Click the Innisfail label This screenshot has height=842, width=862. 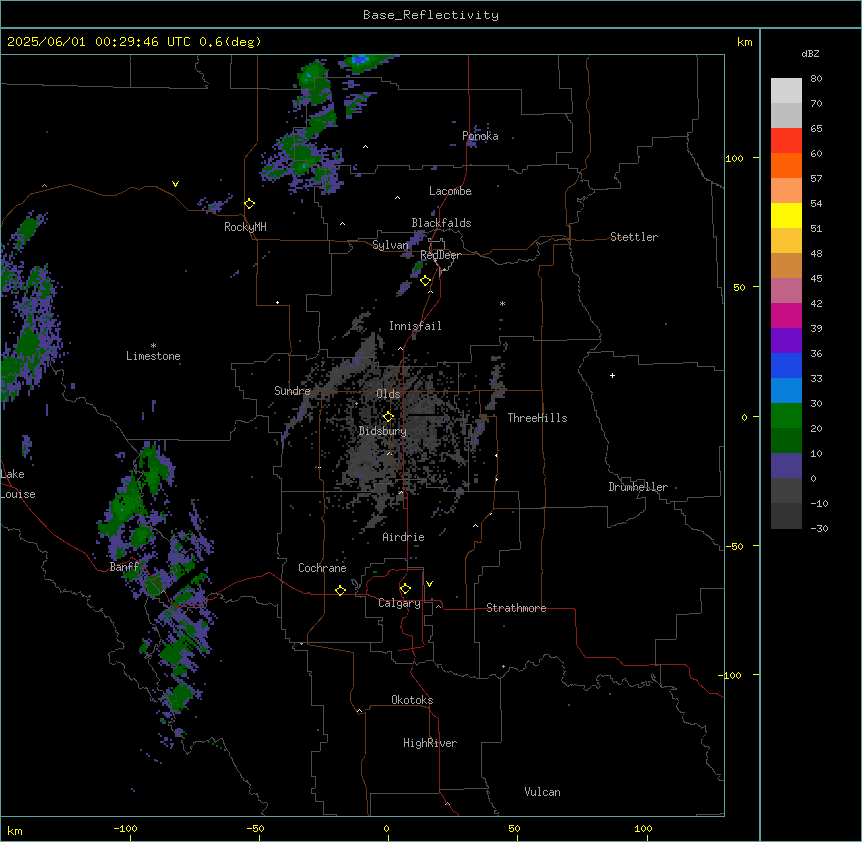pyautogui.click(x=415, y=326)
